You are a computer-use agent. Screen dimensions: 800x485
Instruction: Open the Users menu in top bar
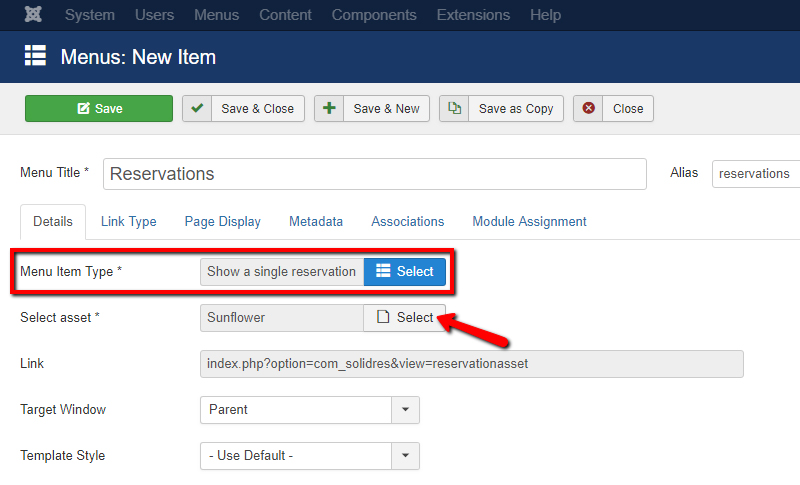(x=154, y=15)
